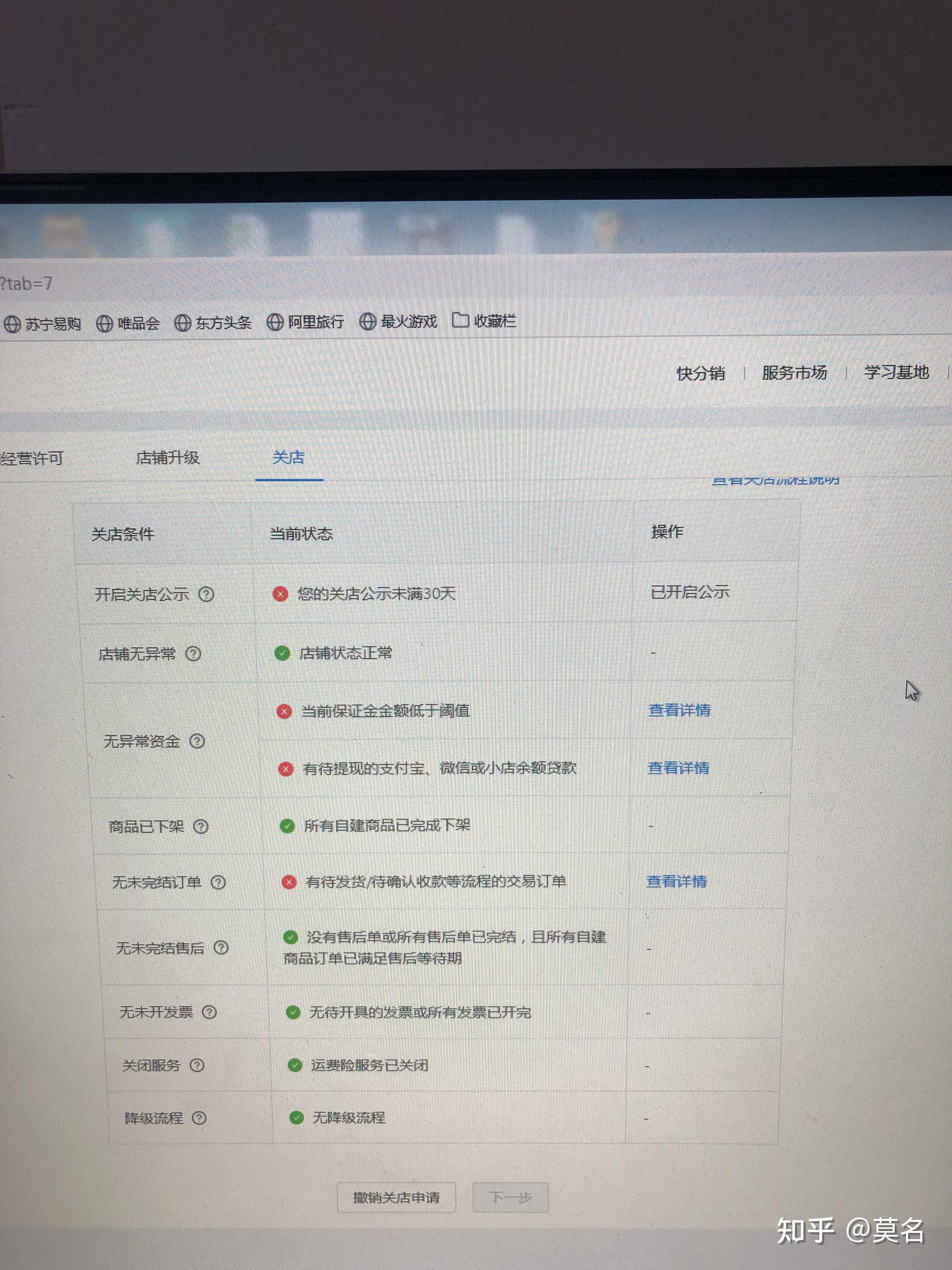The height and width of the screenshot is (1270, 952).
Task: Click the 下一步 button
Action: pos(511,1197)
